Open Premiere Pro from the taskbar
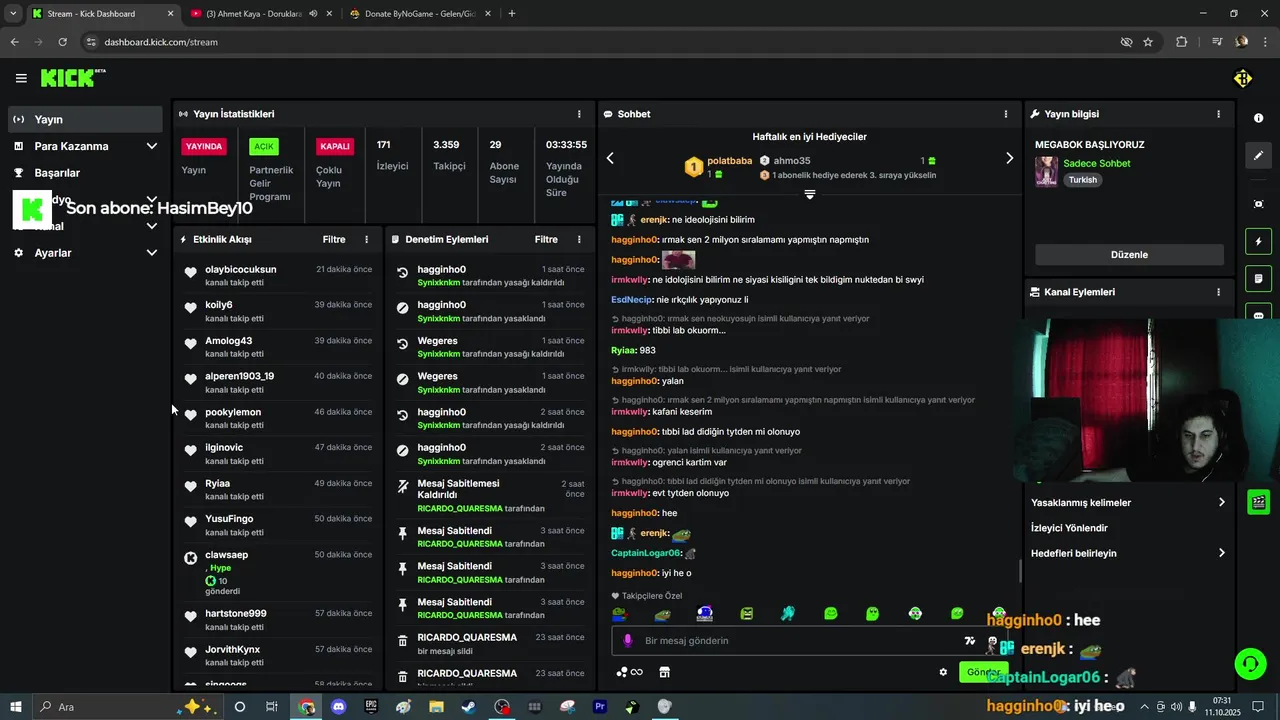This screenshot has width=1280, height=720. click(x=600, y=707)
